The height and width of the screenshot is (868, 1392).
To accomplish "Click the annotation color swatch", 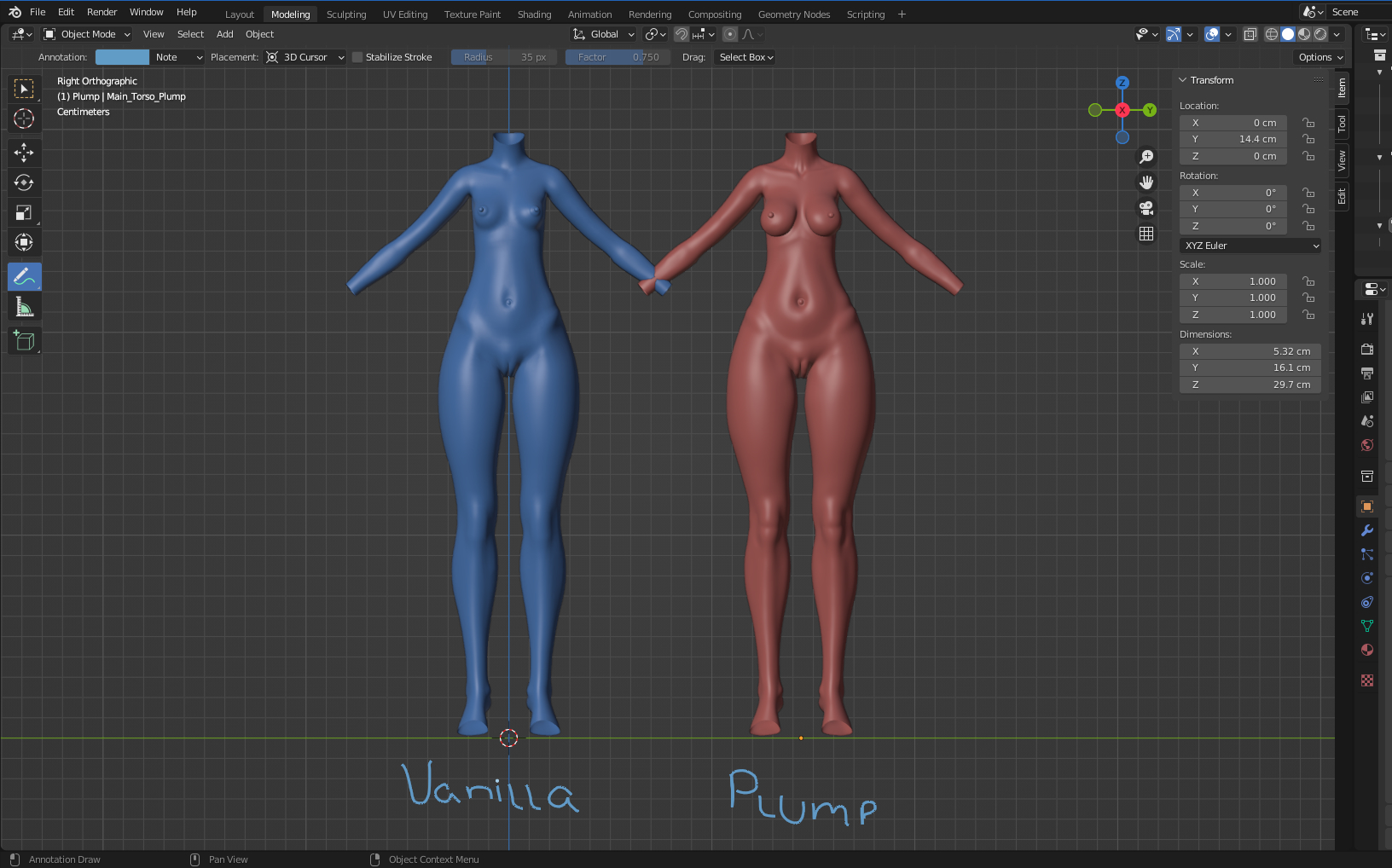I will click(122, 57).
